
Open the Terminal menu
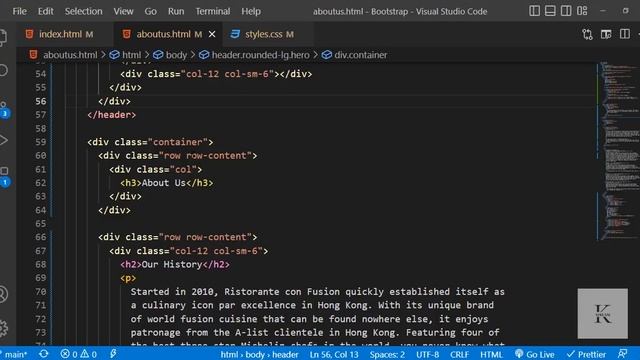coord(212,11)
